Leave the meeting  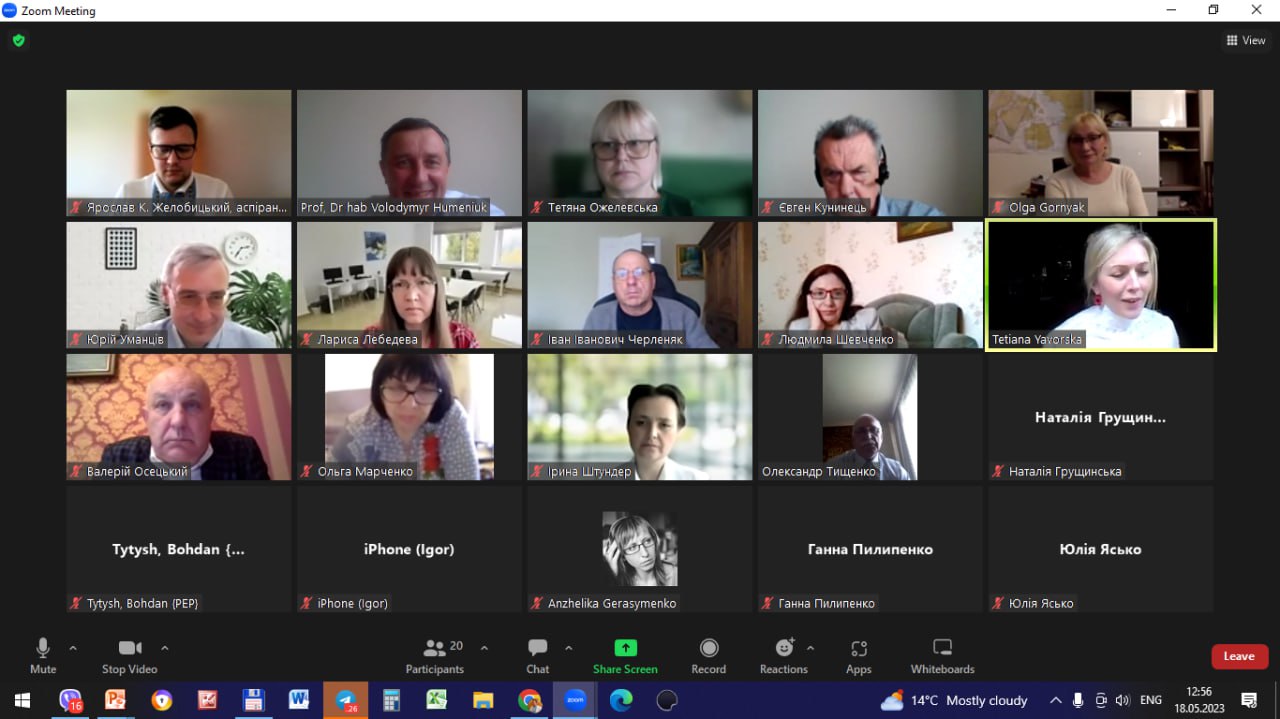pyautogui.click(x=1239, y=656)
